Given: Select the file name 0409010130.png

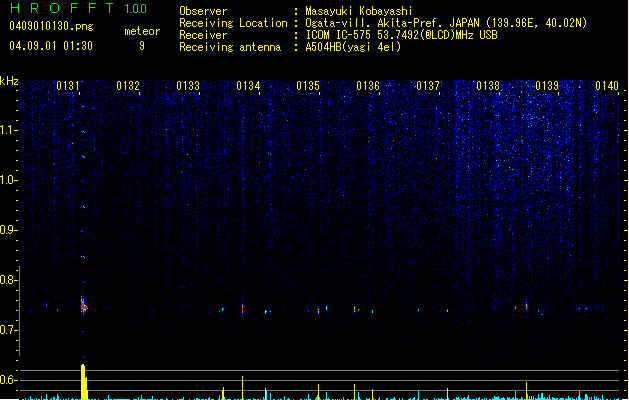Looking at the screenshot, I should point(51,26).
